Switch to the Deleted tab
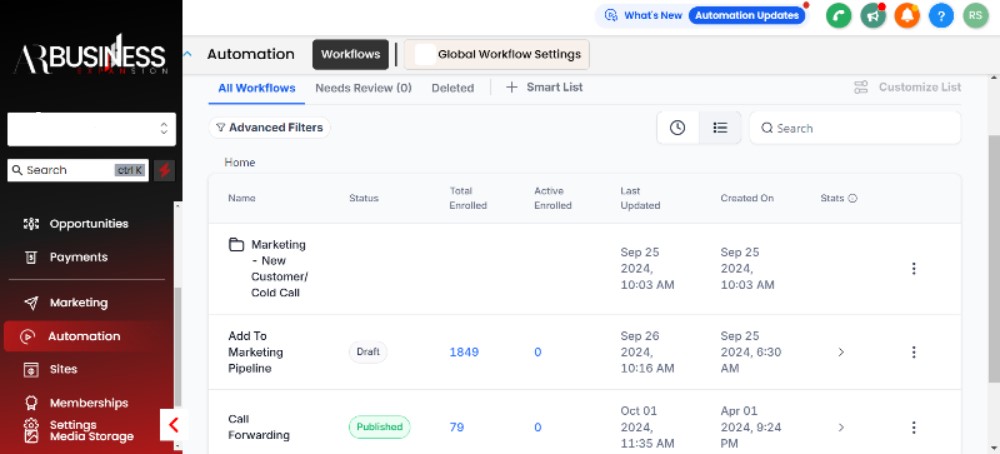The image size is (1000, 454). 452,88
